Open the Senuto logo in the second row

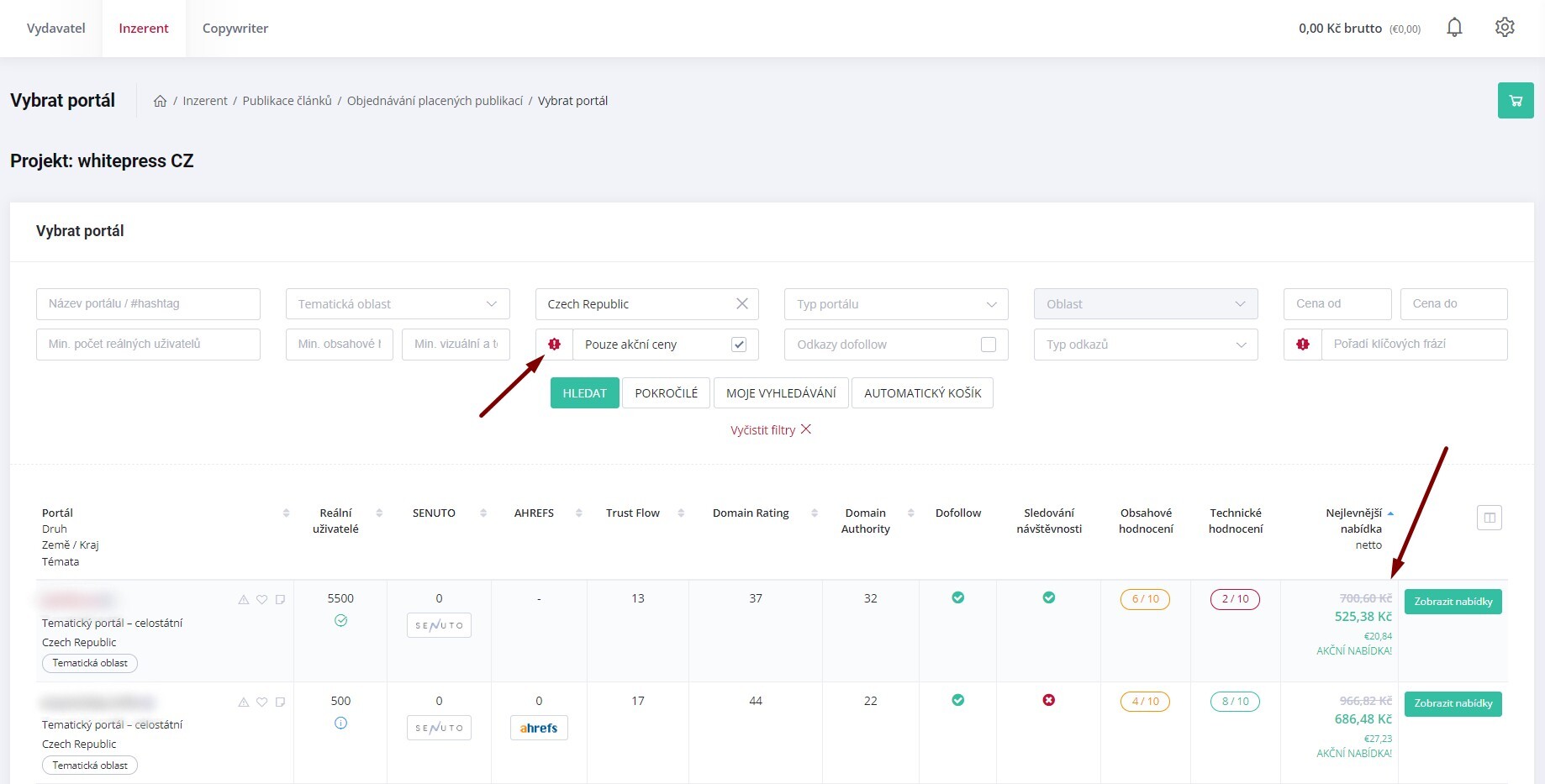[x=439, y=728]
